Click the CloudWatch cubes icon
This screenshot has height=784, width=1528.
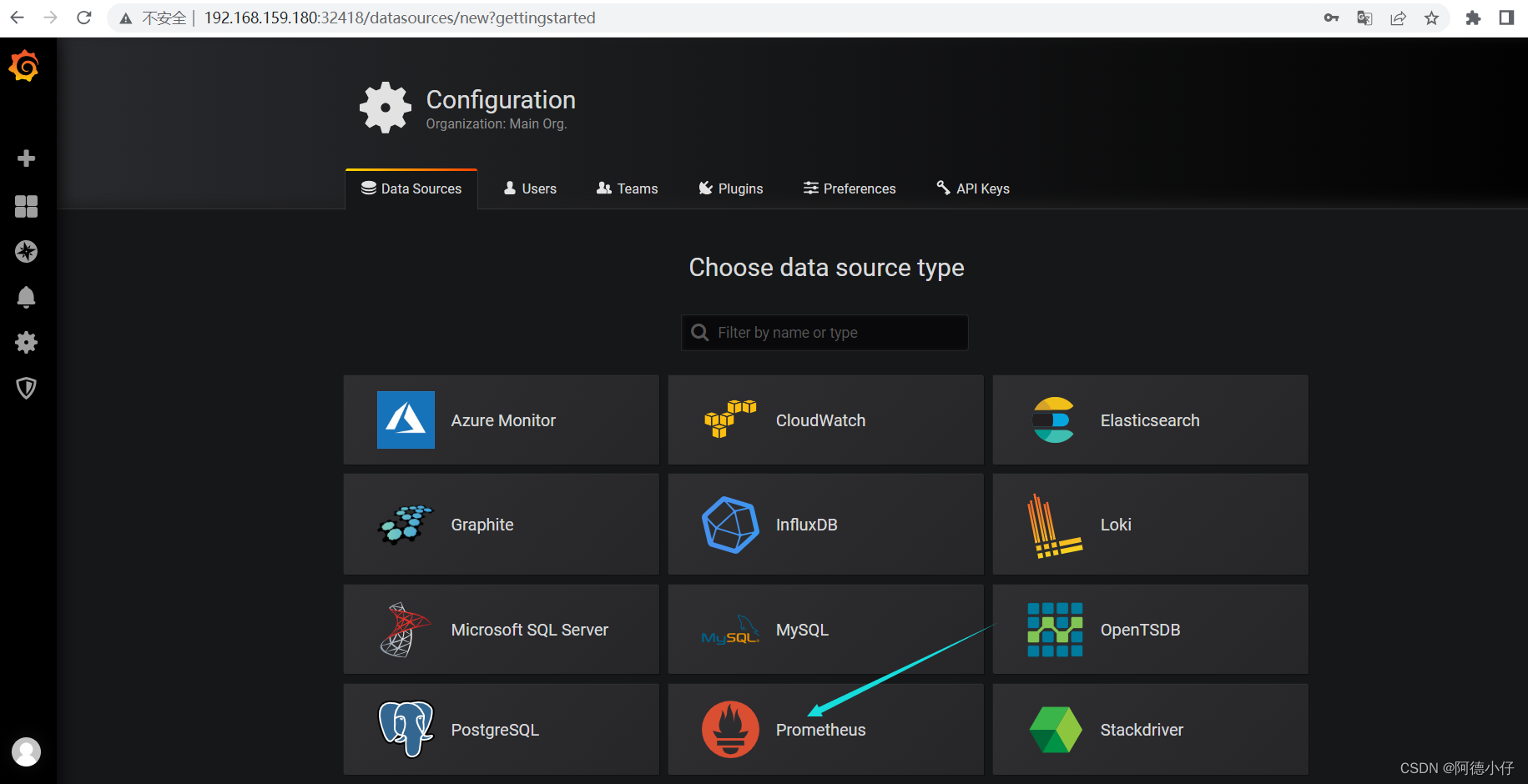[730, 420]
